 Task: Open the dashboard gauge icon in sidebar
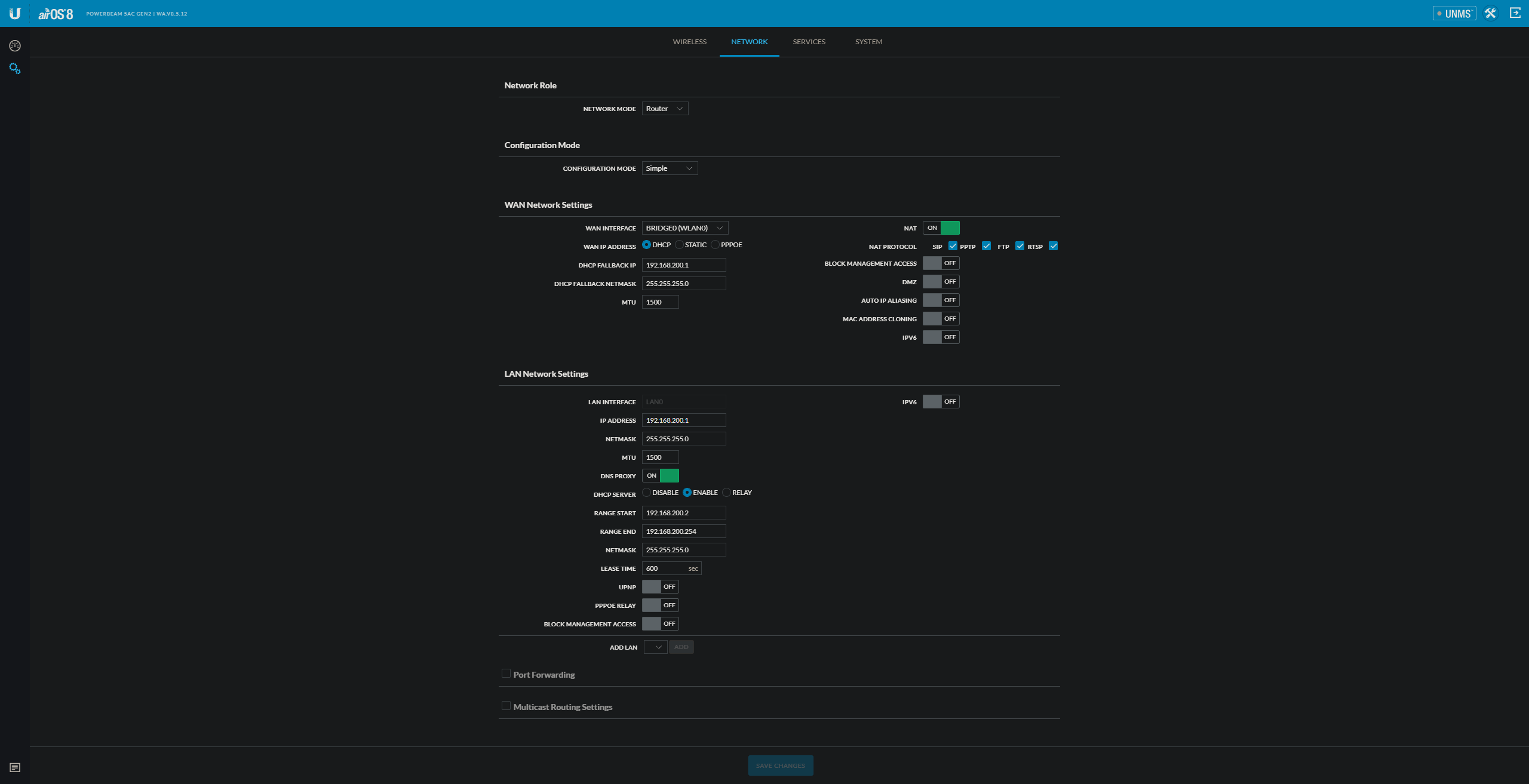click(15, 46)
